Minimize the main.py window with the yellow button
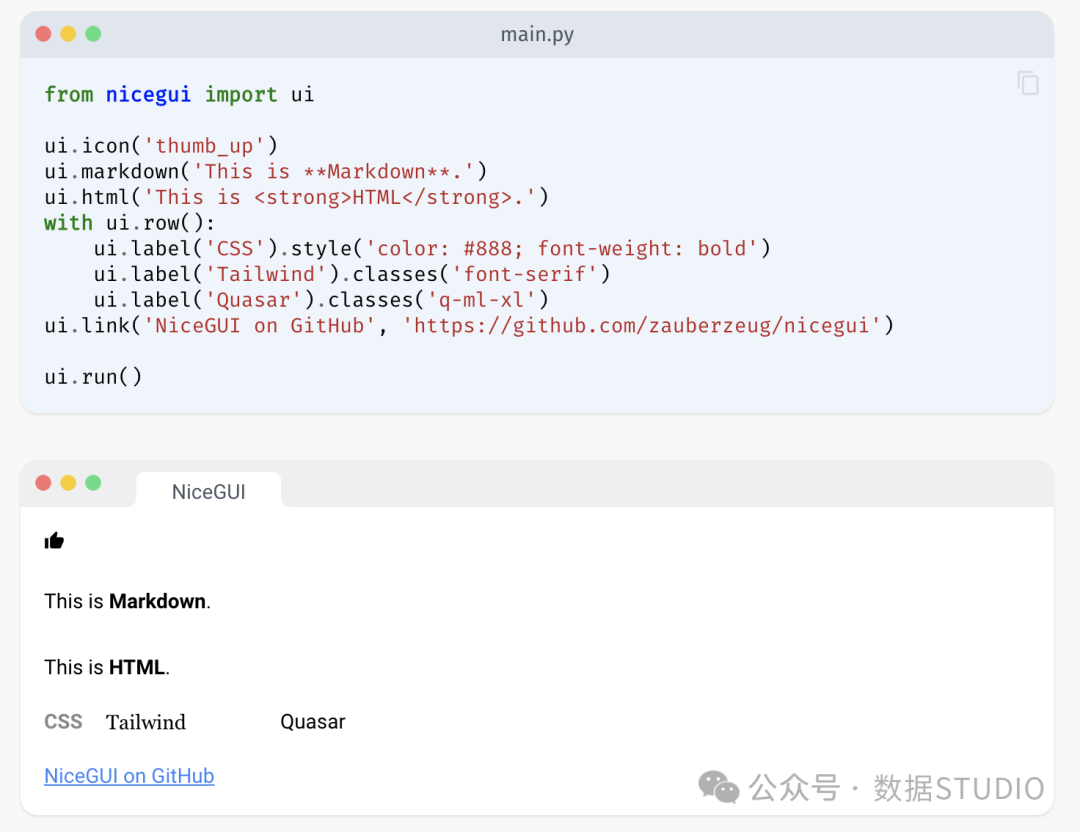The width and height of the screenshot is (1080, 832). pyautogui.click(x=68, y=34)
